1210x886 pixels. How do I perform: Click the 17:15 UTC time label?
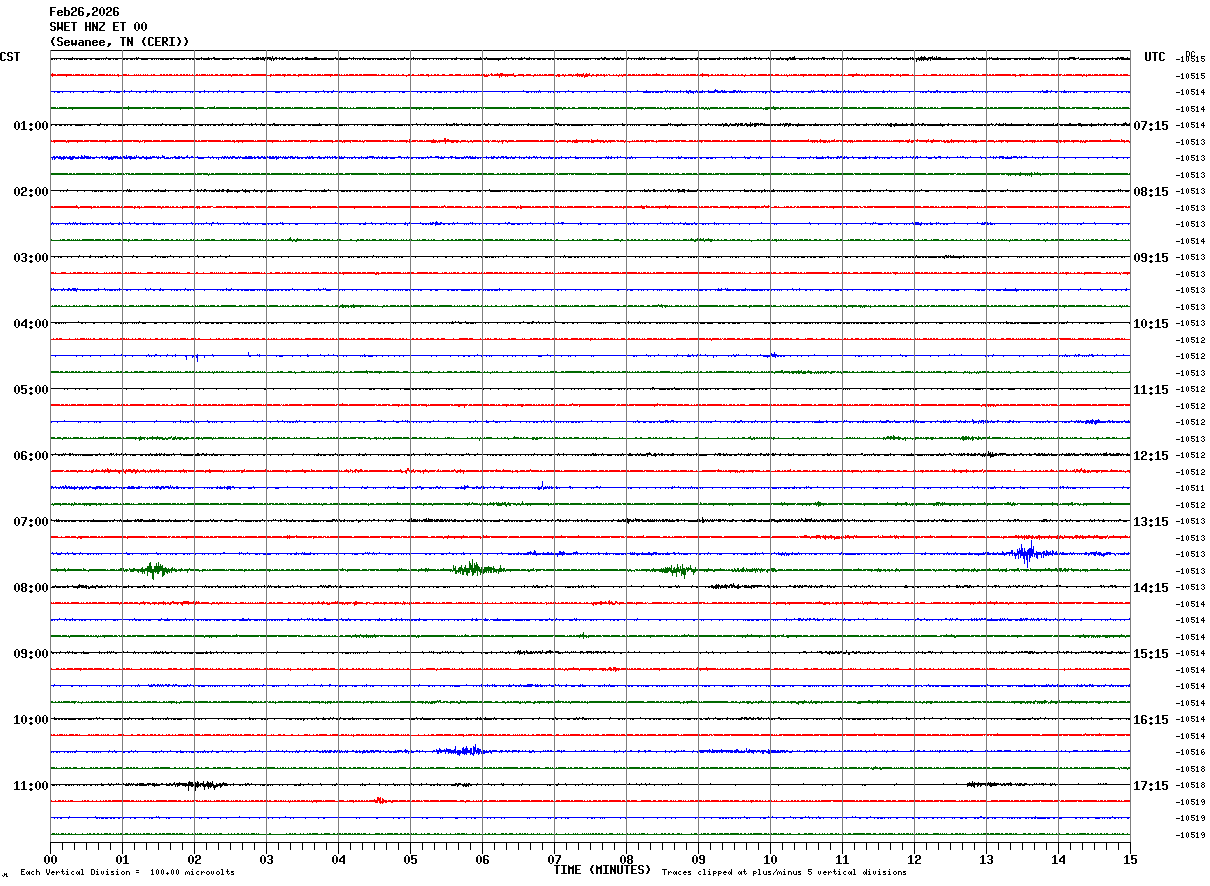pyautogui.click(x=1150, y=786)
